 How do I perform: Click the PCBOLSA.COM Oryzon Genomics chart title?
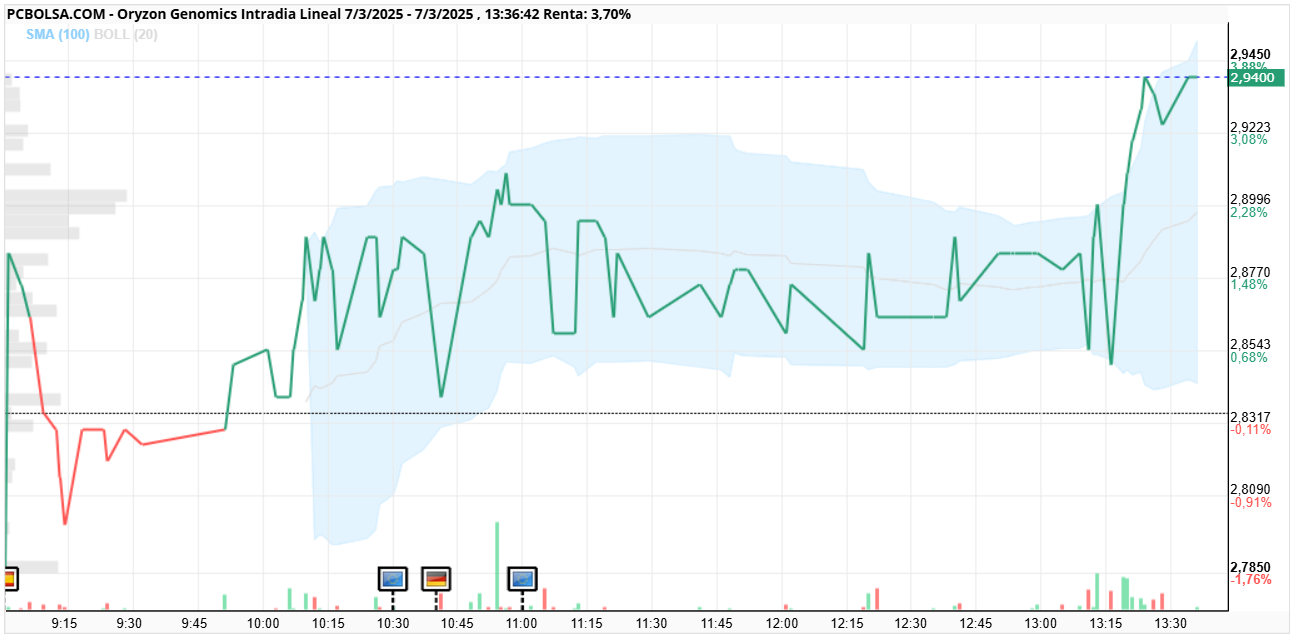[319, 14]
